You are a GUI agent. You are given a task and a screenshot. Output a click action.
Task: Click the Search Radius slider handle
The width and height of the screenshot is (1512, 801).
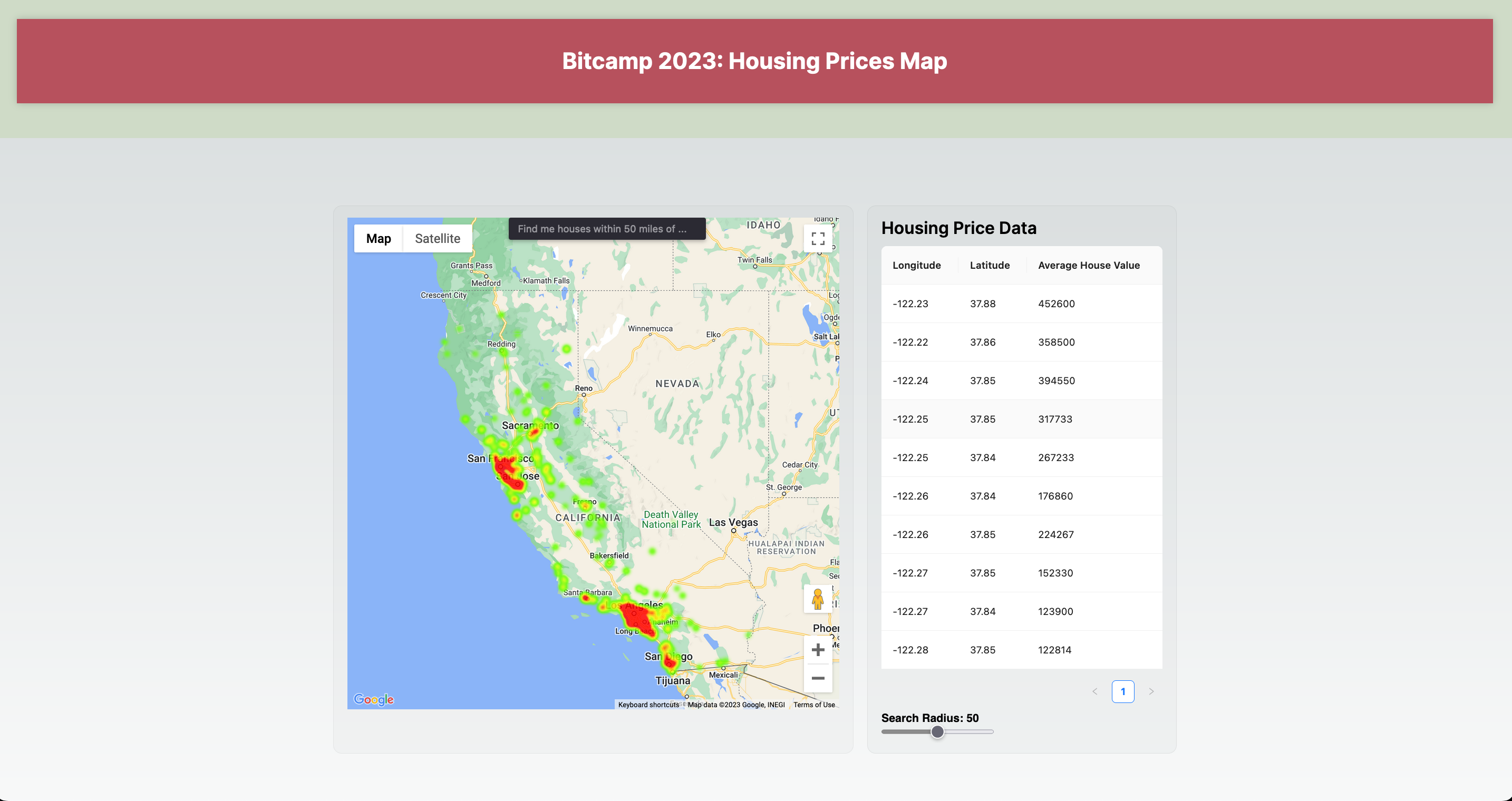(937, 732)
